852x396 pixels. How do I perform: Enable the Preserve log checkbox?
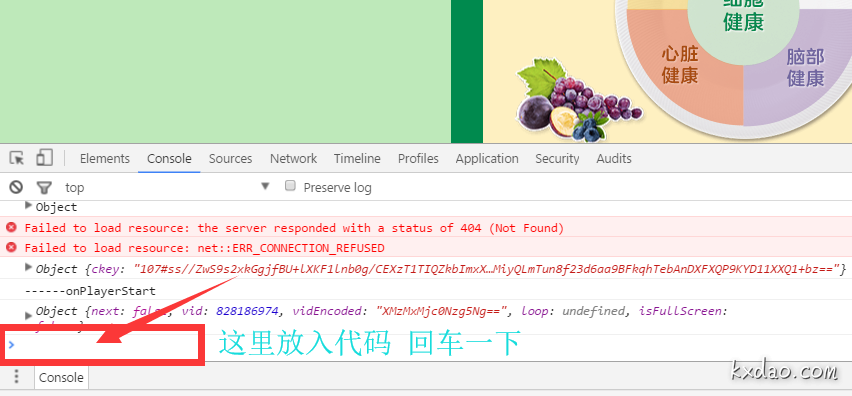coord(291,186)
